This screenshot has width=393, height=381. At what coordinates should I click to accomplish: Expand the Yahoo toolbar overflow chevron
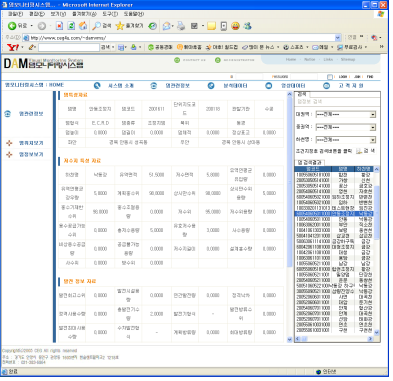382,47
